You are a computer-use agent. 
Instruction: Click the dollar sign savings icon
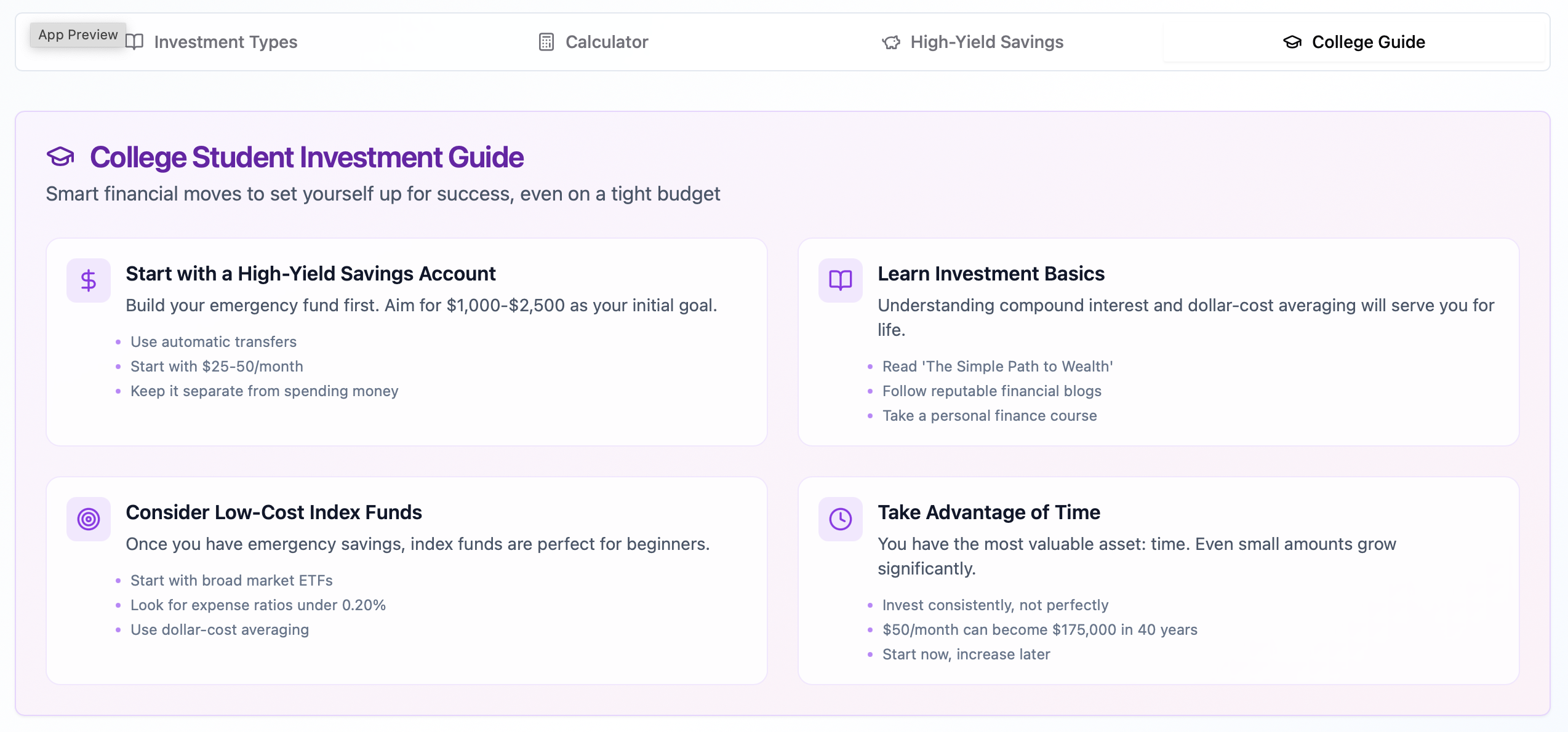pyautogui.click(x=89, y=280)
